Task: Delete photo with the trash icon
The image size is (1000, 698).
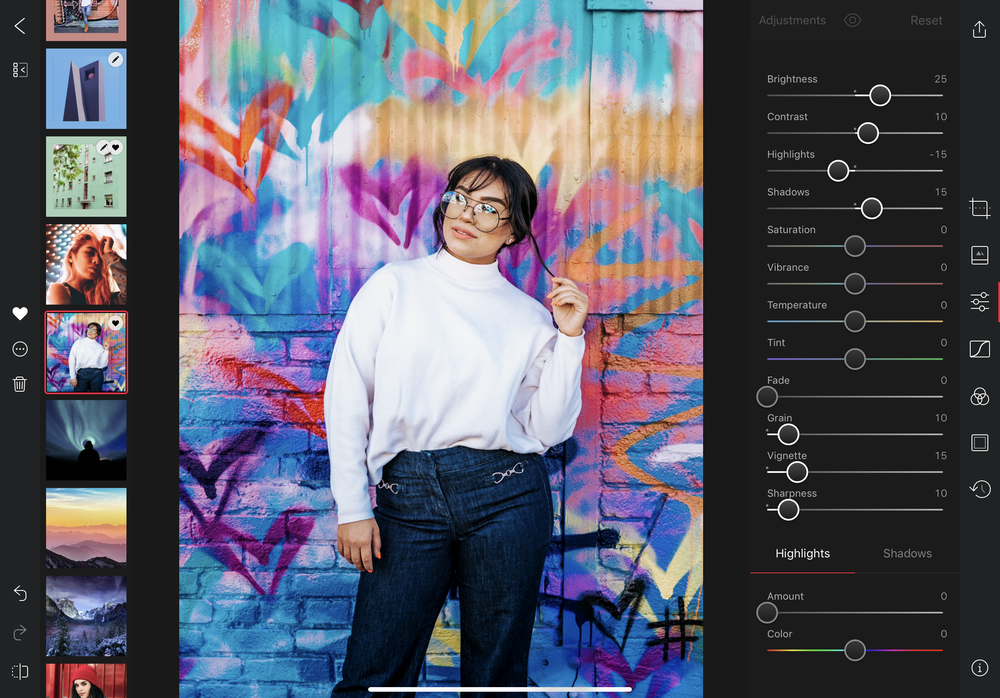Action: click(20, 383)
